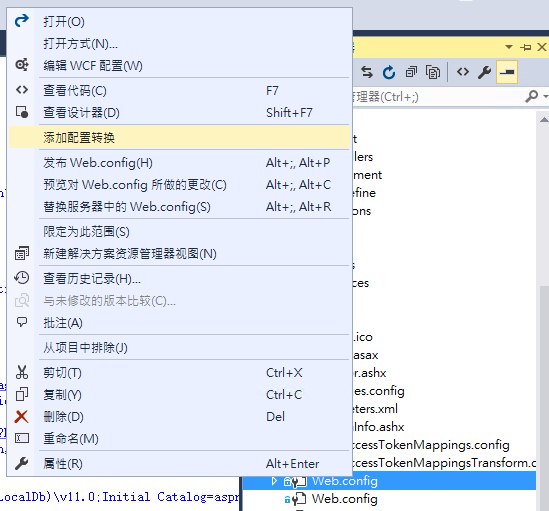
Task: Click the sync arrows icon in Solution Explorer toolbar
Action: [367, 72]
